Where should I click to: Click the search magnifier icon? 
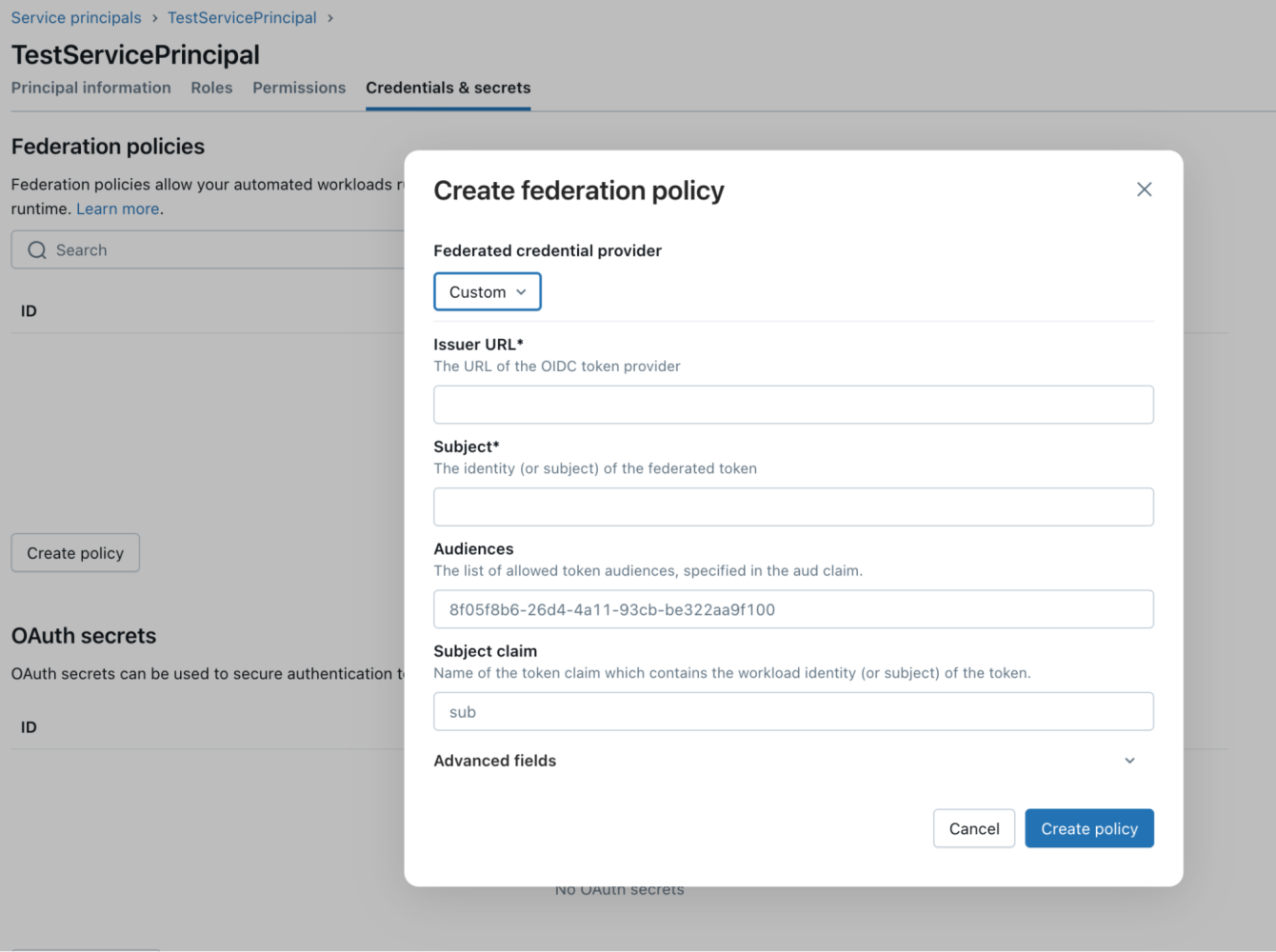[x=36, y=249]
